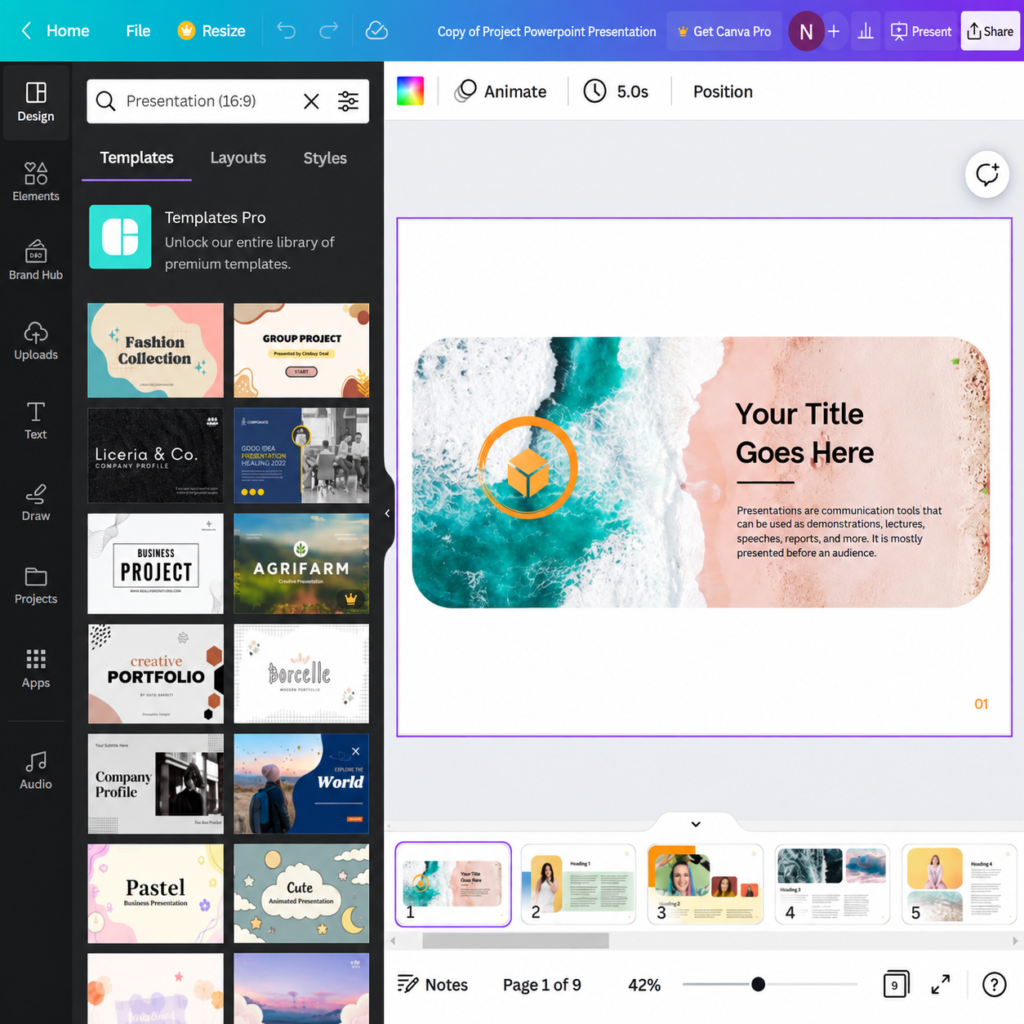Select the 'Your Title Goes Here' text

[805, 433]
